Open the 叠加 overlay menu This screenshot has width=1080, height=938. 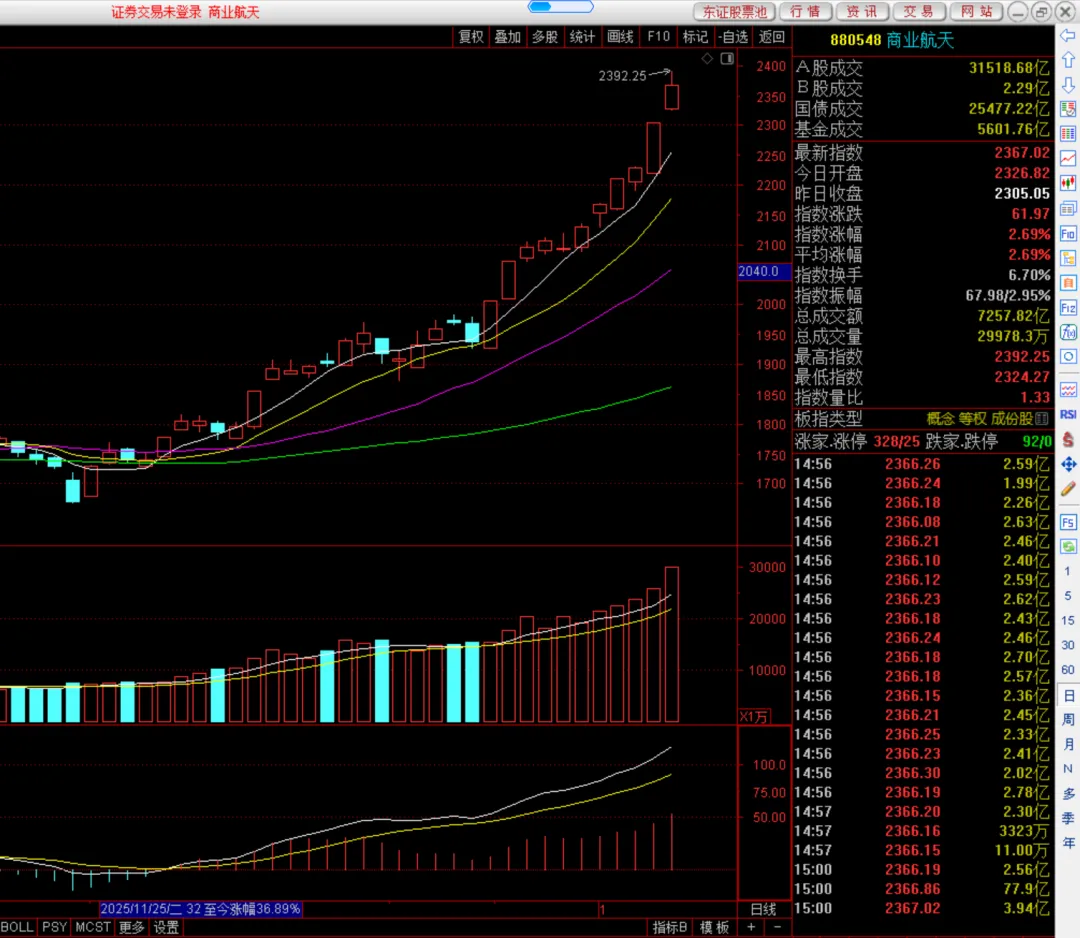point(508,37)
